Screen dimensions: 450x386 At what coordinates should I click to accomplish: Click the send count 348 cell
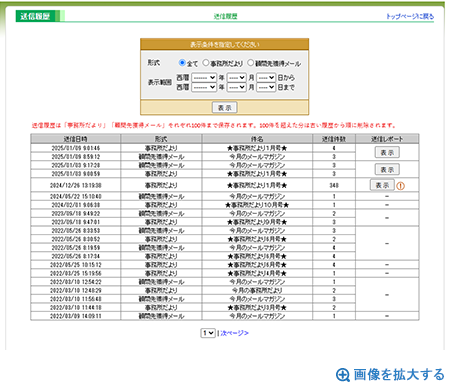[334, 185]
